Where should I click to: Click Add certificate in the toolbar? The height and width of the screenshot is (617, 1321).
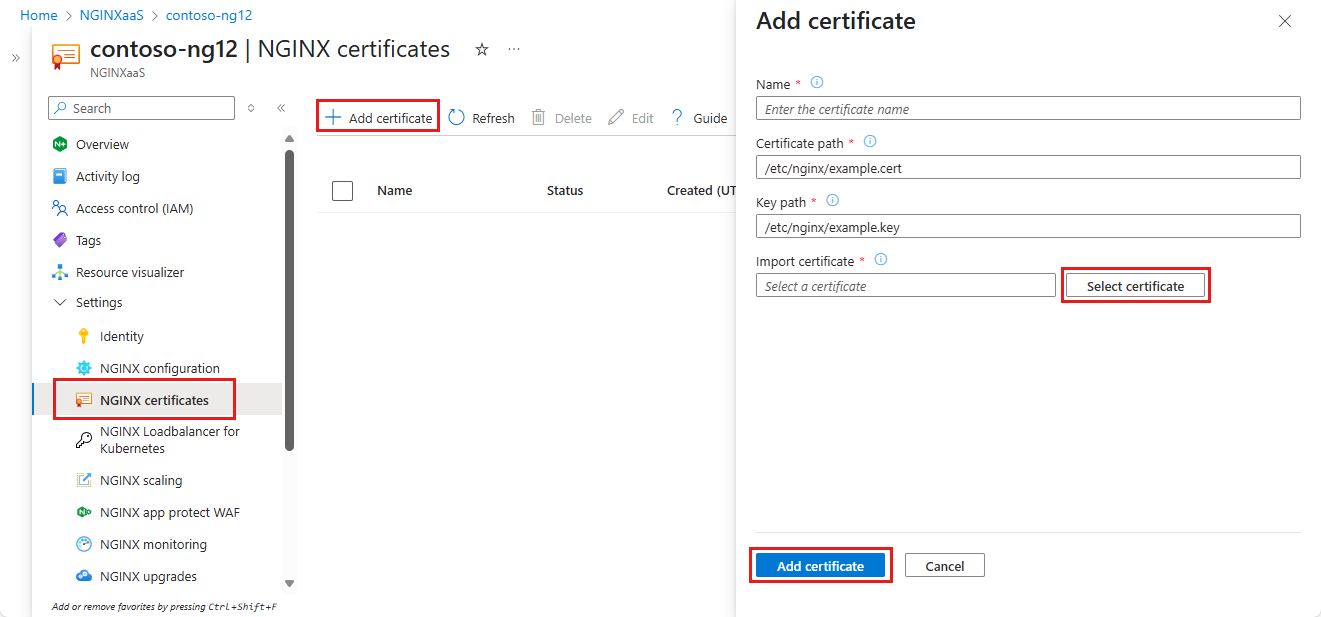tap(379, 118)
